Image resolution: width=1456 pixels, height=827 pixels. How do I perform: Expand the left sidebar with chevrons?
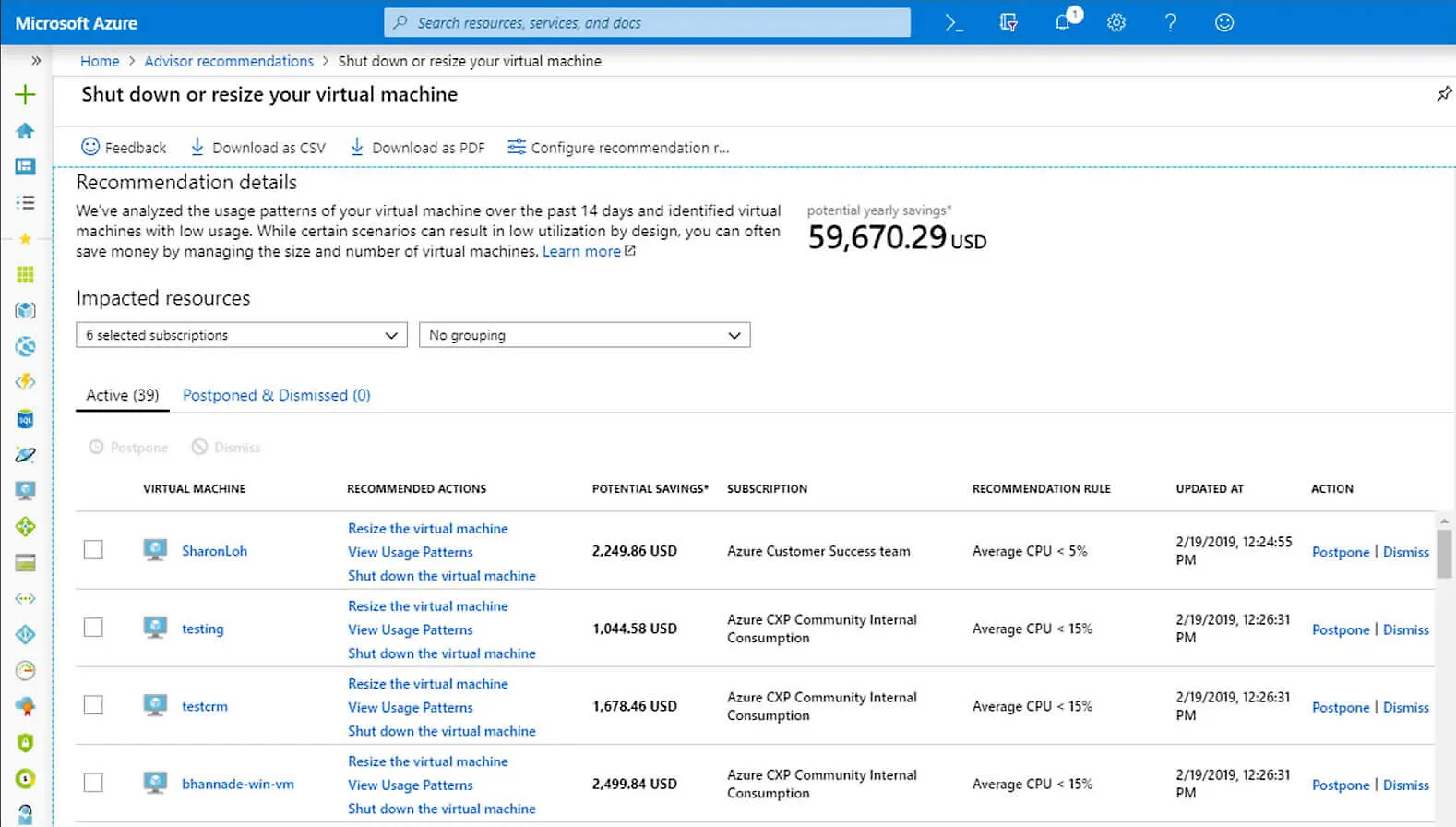point(36,61)
